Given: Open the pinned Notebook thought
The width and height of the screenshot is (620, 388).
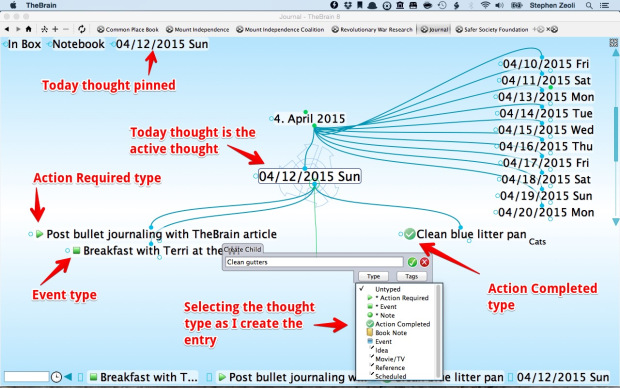Looking at the screenshot, I should tap(78, 44).
